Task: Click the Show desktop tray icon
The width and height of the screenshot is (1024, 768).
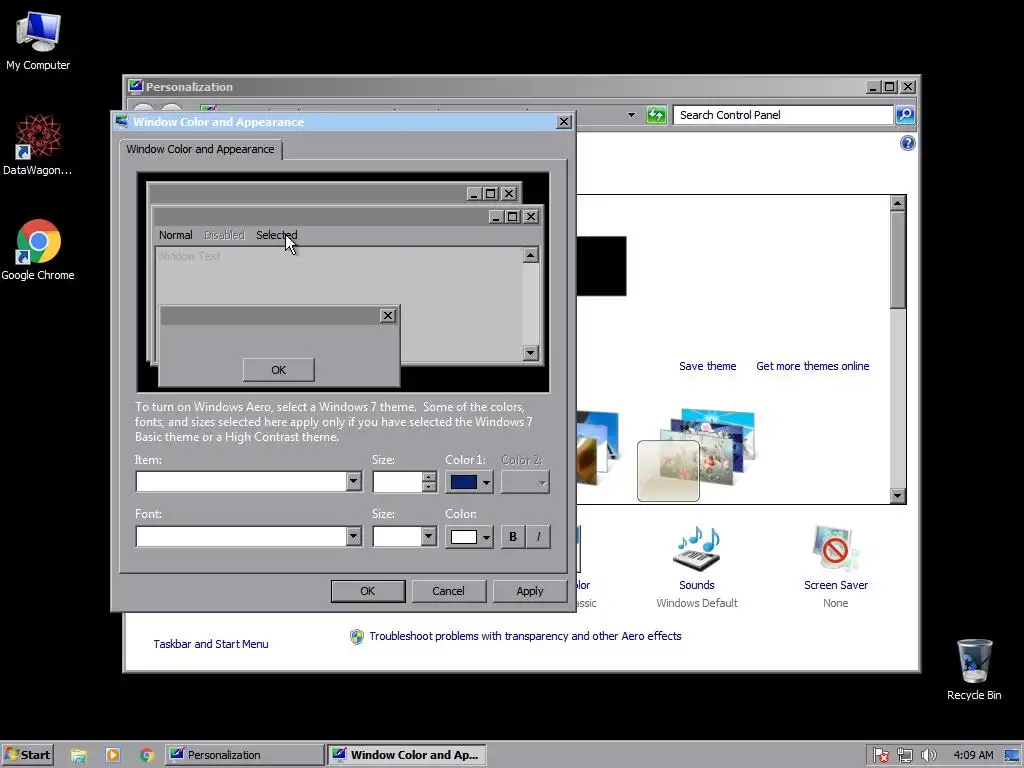Action: click(1013, 756)
